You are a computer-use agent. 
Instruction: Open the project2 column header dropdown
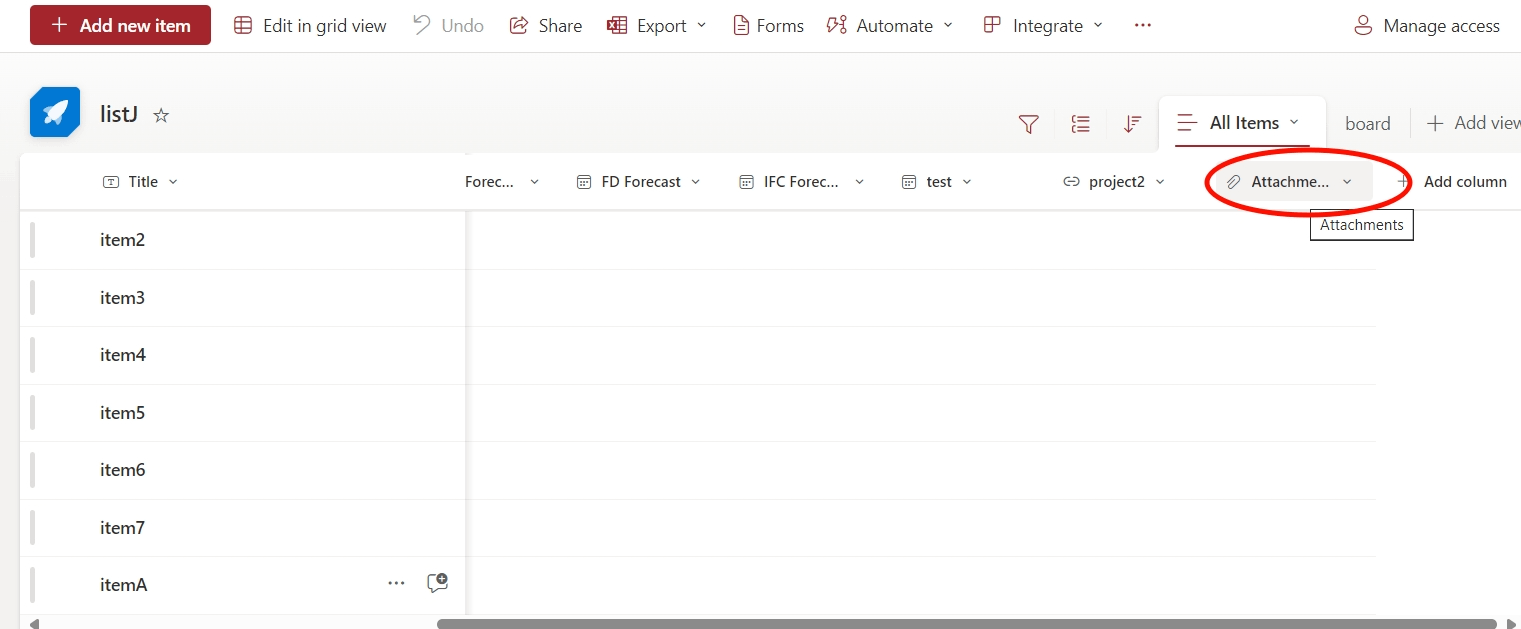click(x=1160, y=182)
